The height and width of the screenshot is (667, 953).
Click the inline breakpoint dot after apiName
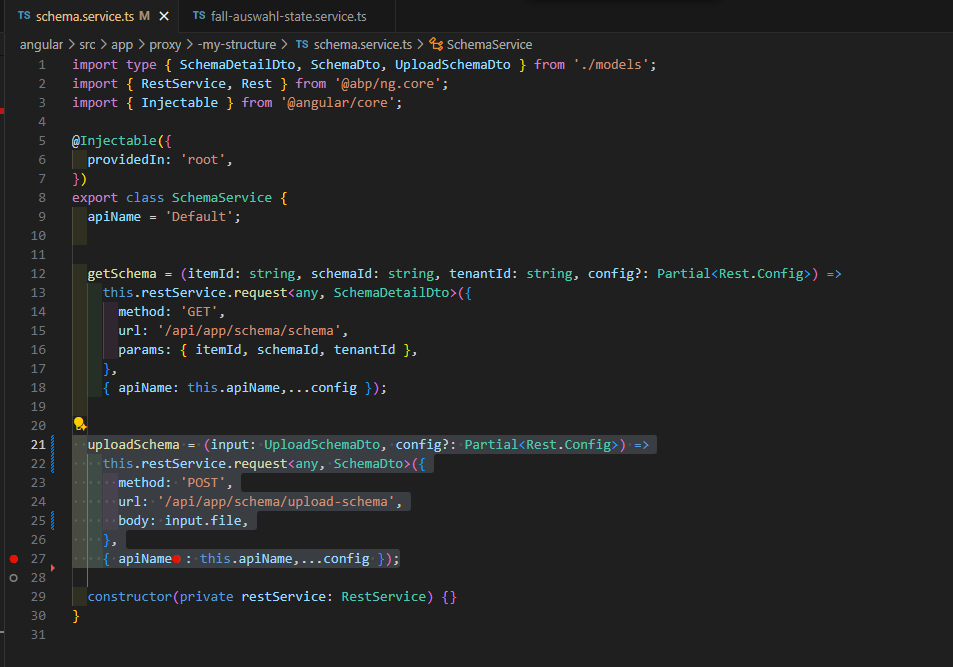coord(176,559)
